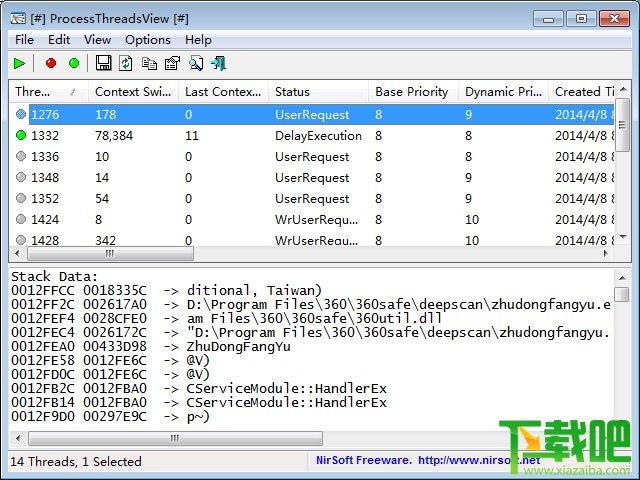Image resolution: width=640 pixels, height=480 pixels.
Task: Click the 'ditional, Taiwan)' stack line
Action: click(x=167, y=291)
